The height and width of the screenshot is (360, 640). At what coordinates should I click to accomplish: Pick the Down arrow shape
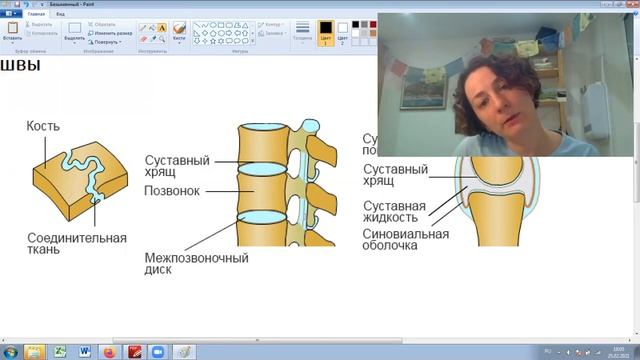[x=197, y=41]
